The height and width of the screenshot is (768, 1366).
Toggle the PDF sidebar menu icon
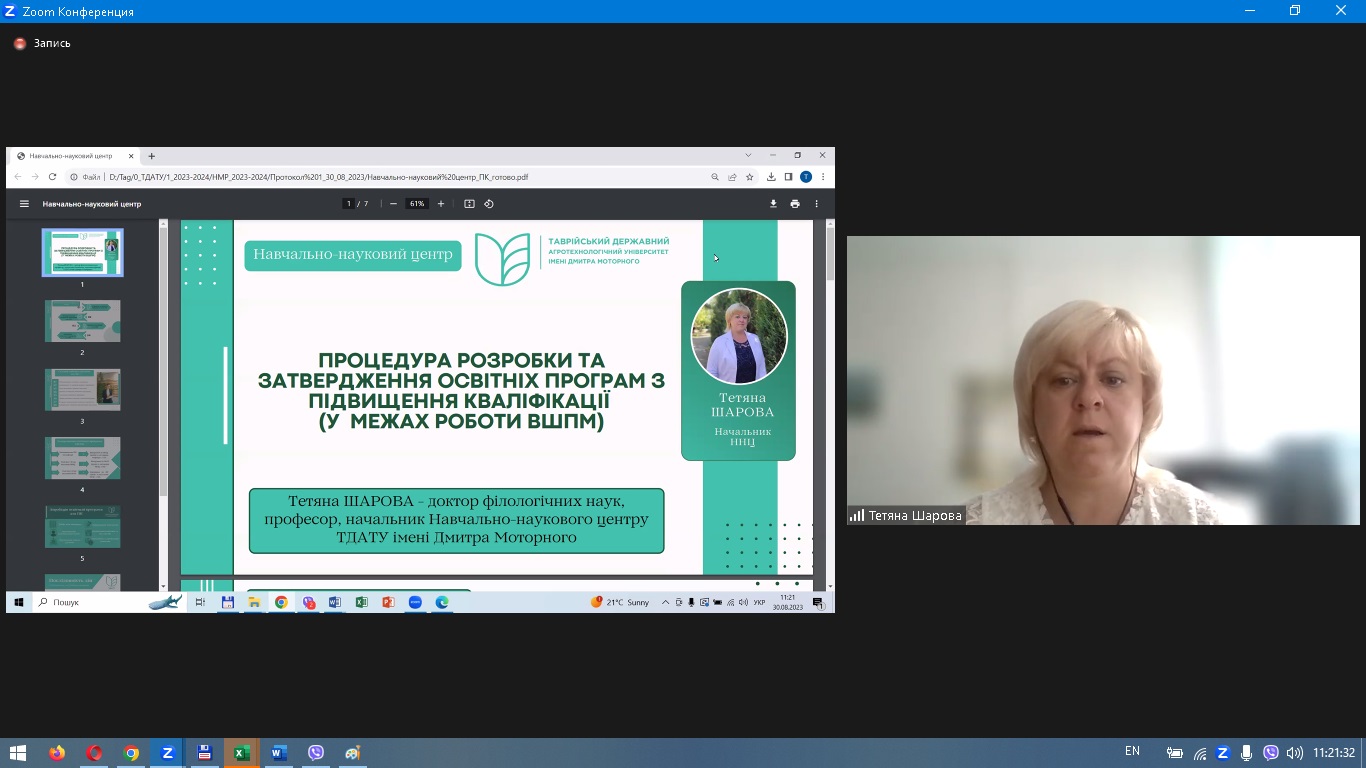(24, 204)
